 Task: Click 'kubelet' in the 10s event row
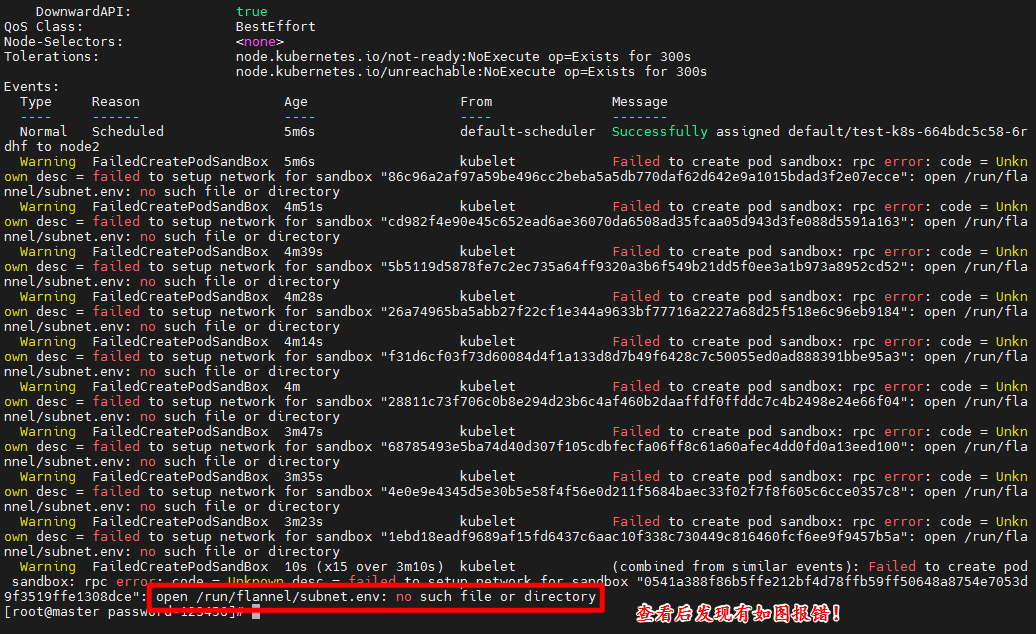click(488, 567)
